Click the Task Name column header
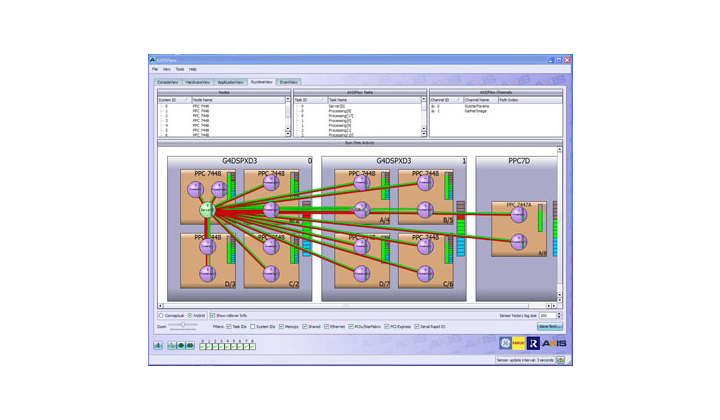Screen dimensions: 720x420 [374, 100]
